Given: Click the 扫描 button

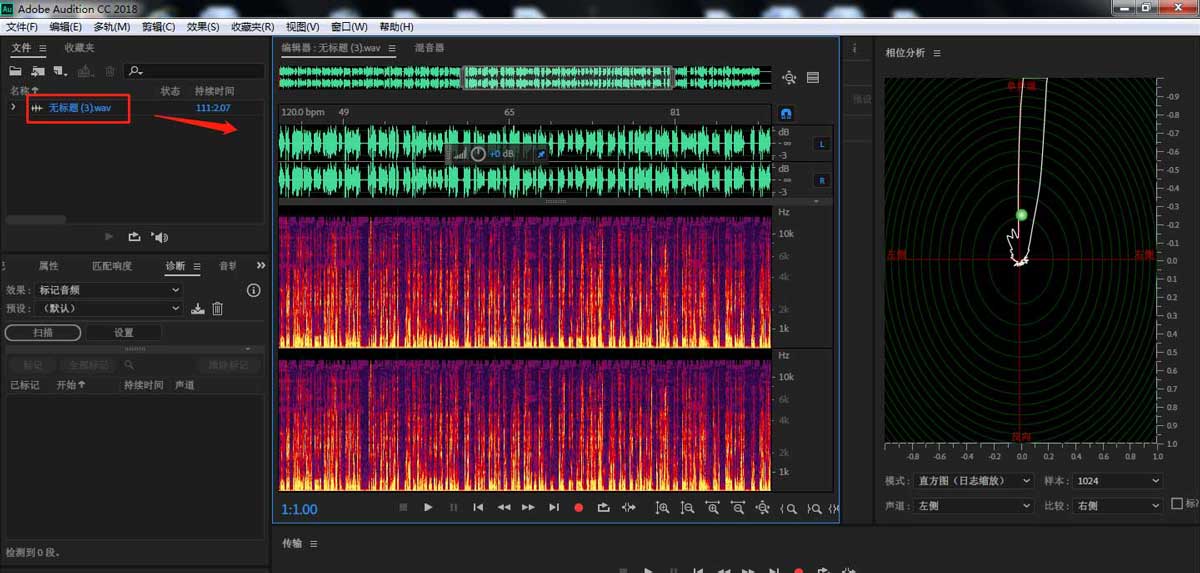Looking at the screenshot, I should coord(43,332).
